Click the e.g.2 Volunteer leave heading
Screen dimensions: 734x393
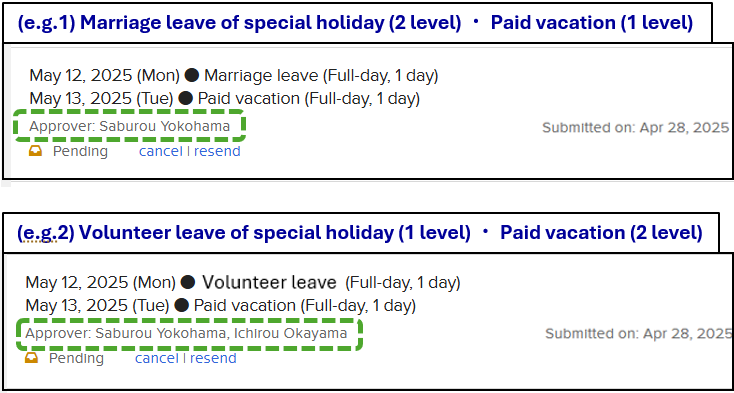360,233
